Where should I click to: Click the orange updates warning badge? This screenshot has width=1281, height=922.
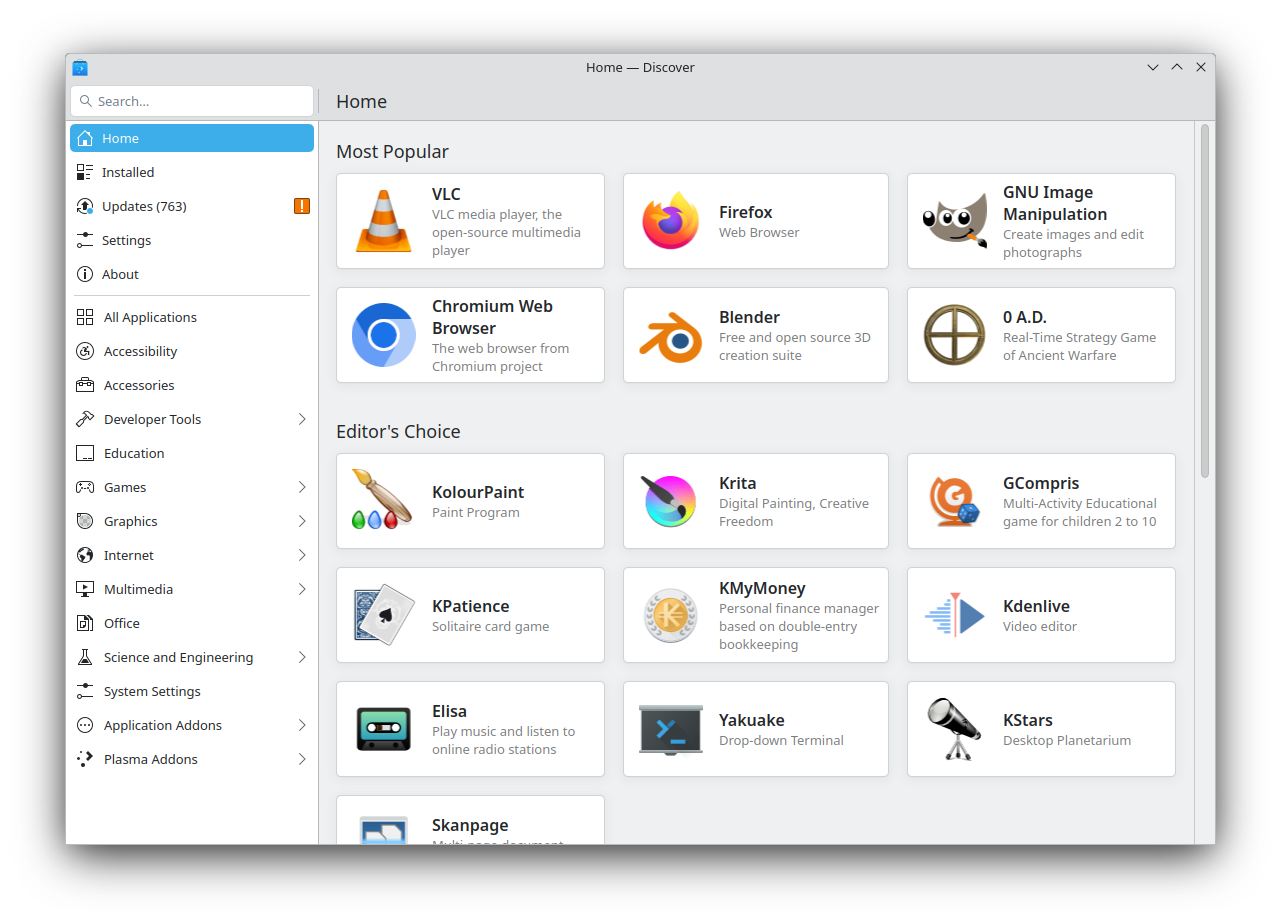pos(302,206)
